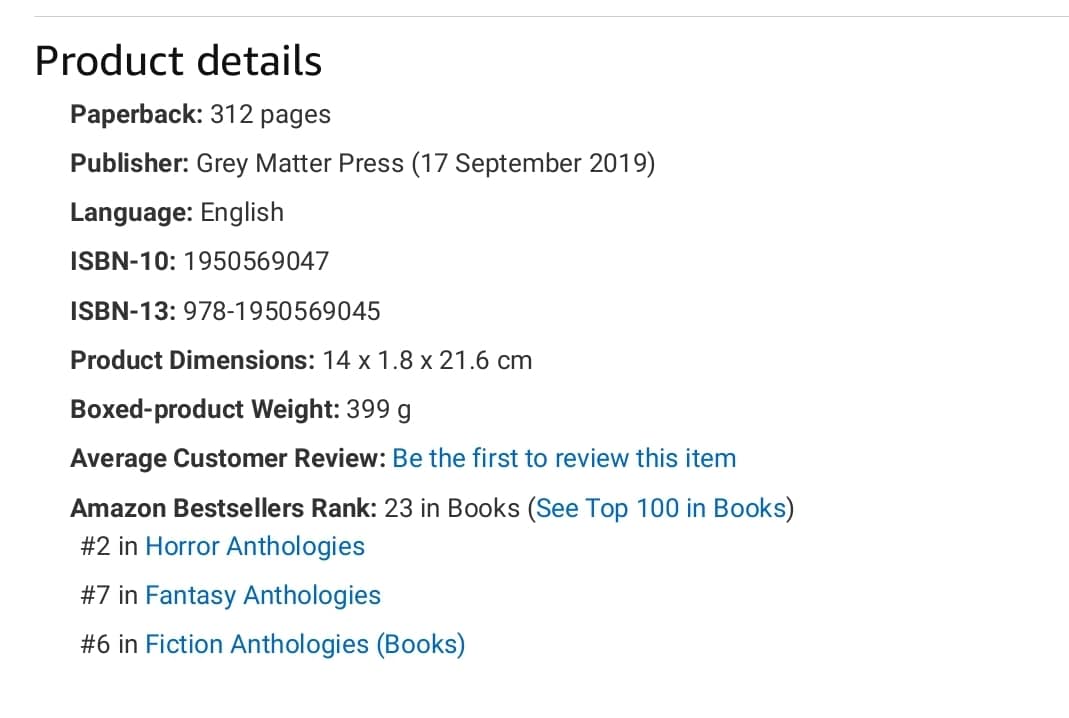This screenshot has height=718, width=1069.
Task: Go to the Fantasy Anthologies category
Action: (262, 596)
